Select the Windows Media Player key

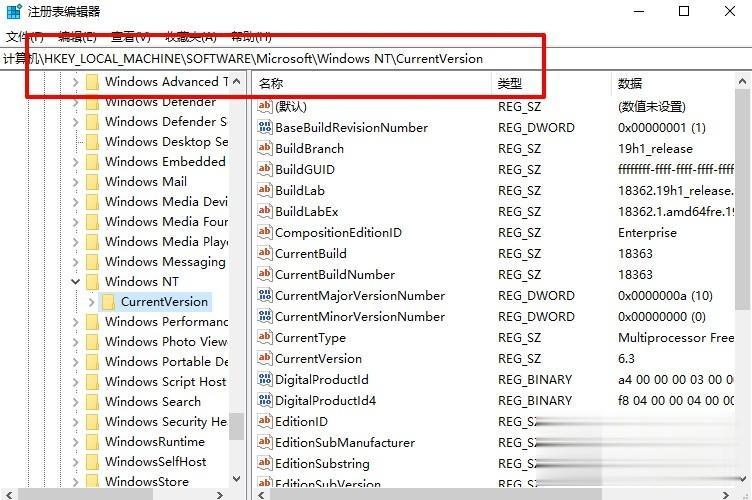pos(166,242)
